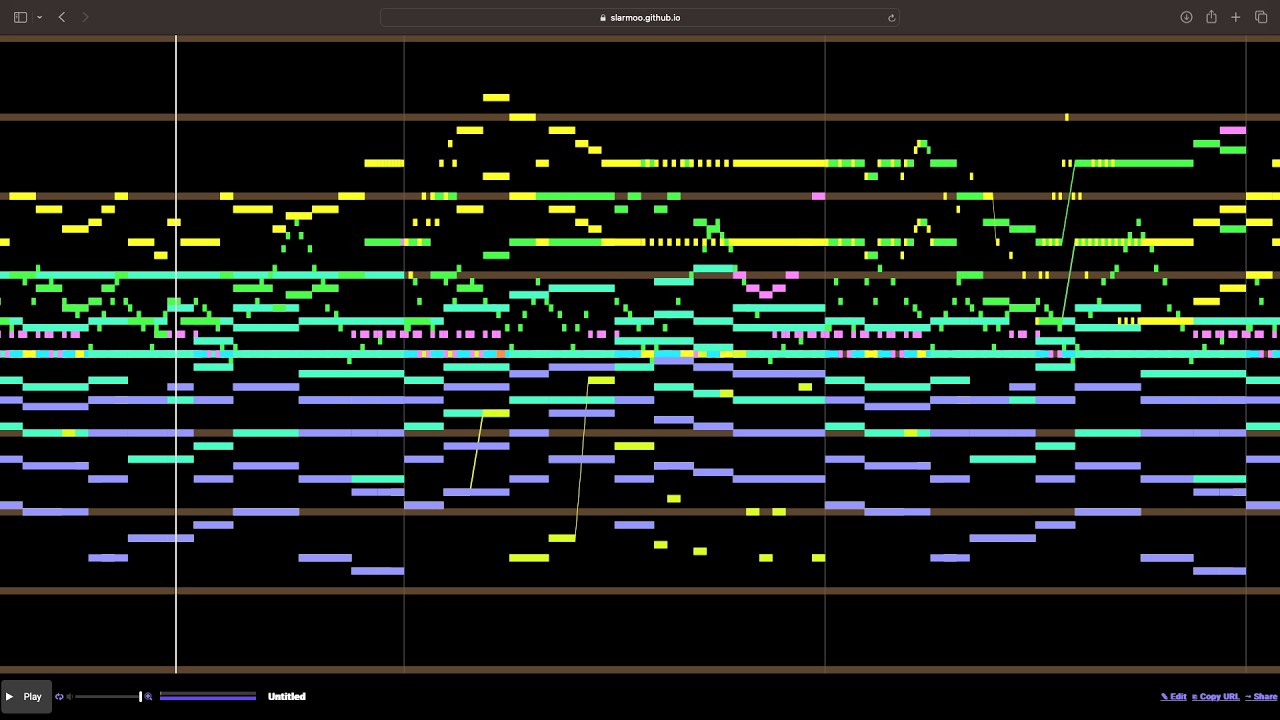Open a new tab with plus icon
This screenshot has width=1280, height=720.
pos(1236,17)
